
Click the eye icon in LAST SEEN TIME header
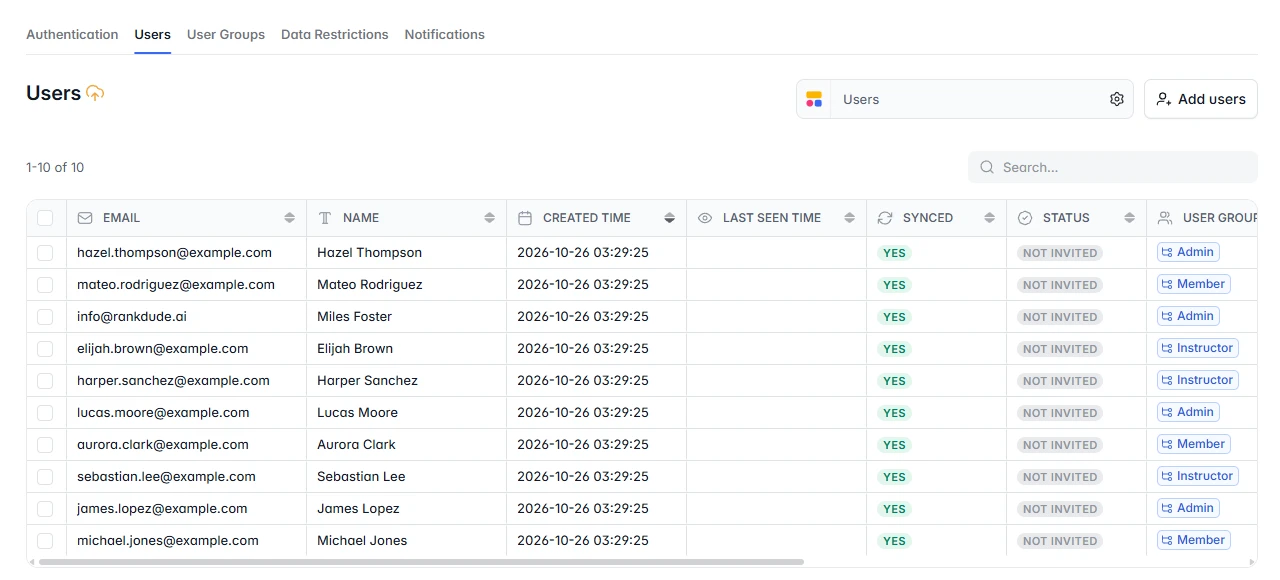coord(705,217)
